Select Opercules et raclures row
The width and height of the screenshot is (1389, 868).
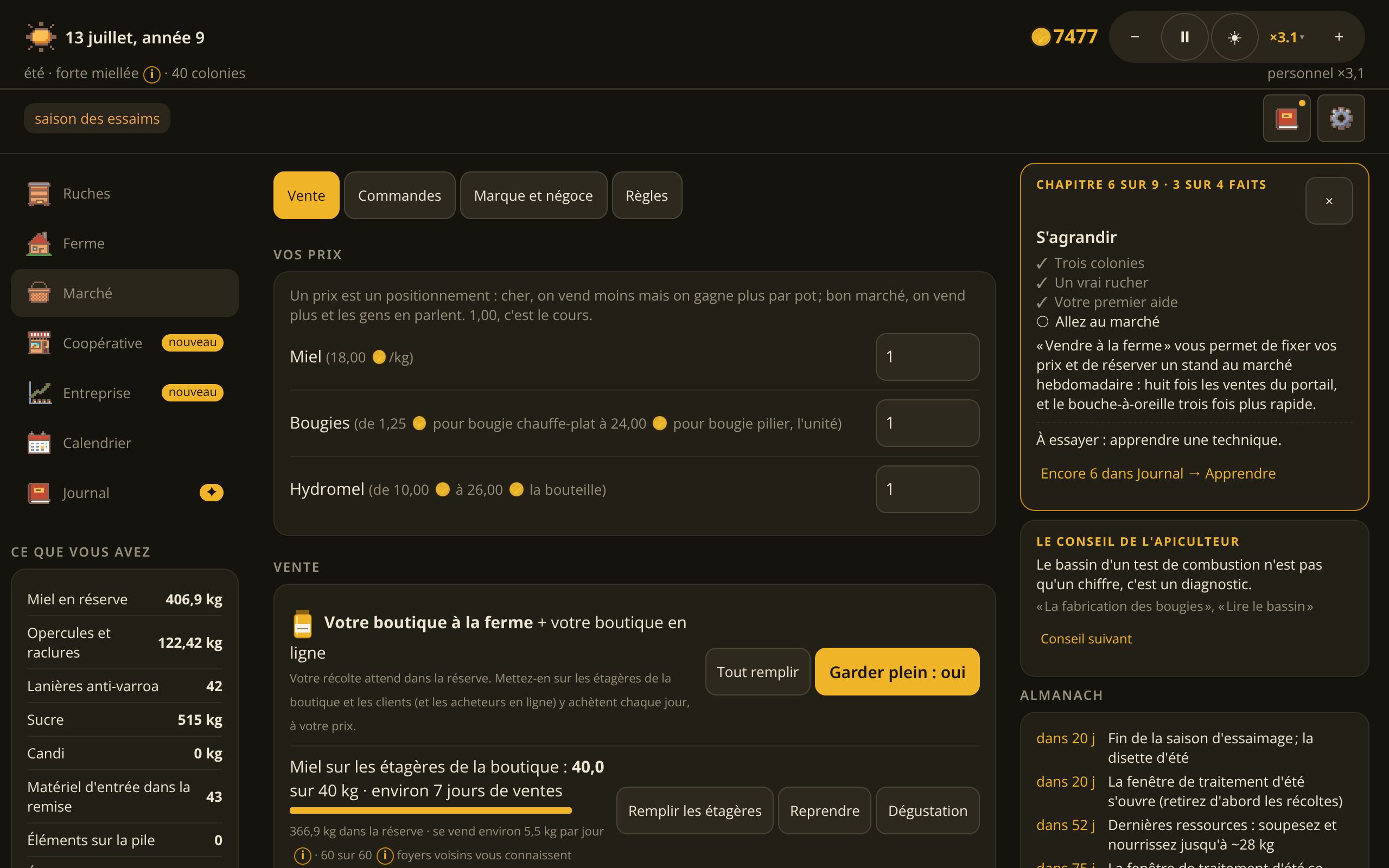pos(125,643)
